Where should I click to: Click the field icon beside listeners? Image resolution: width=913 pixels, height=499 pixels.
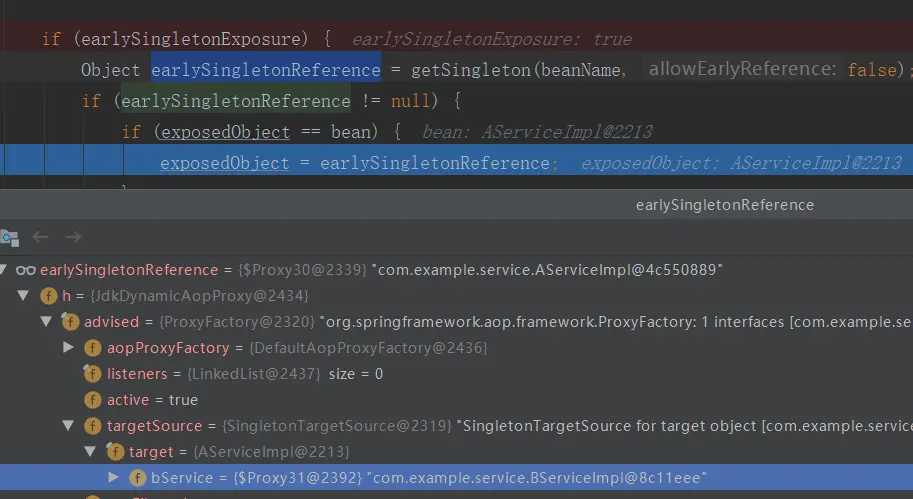(x=92, y=373)
